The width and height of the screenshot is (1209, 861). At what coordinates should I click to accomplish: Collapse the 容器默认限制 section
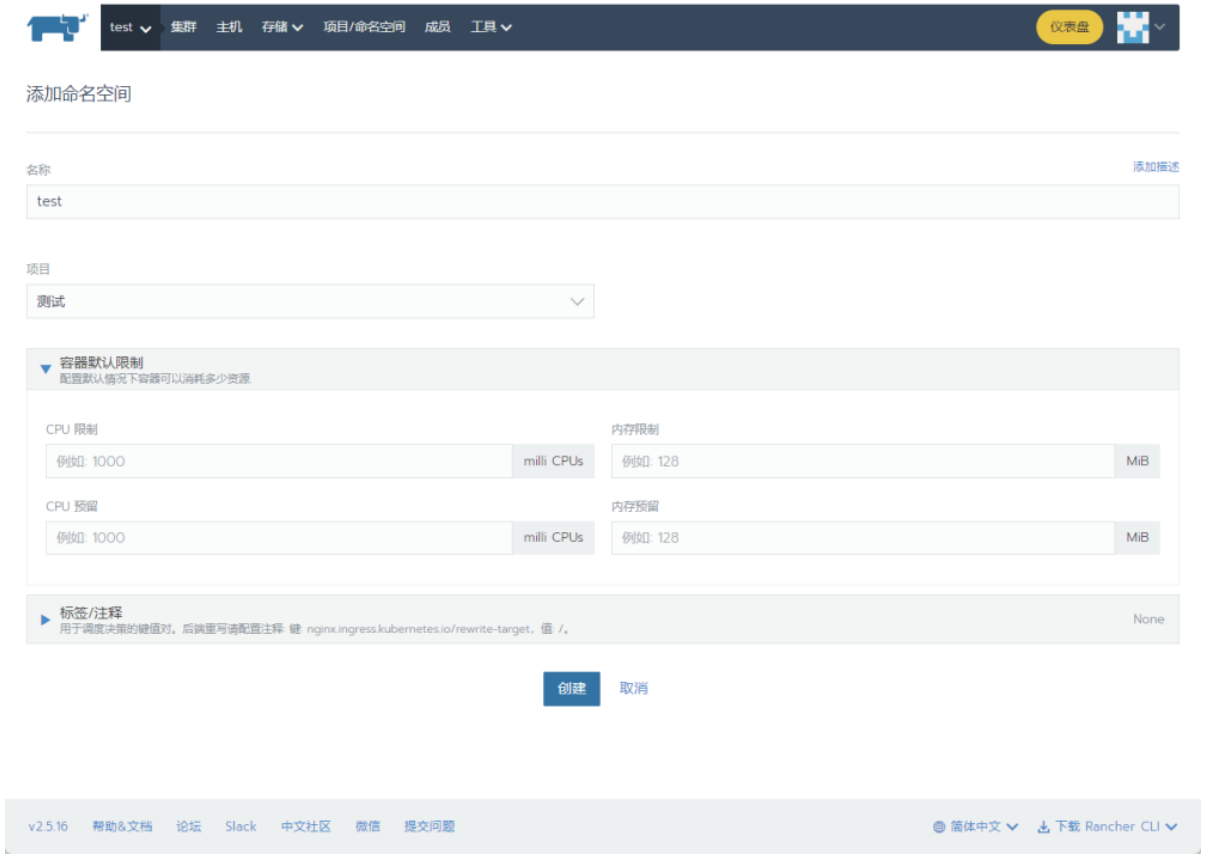coord(45,369)
